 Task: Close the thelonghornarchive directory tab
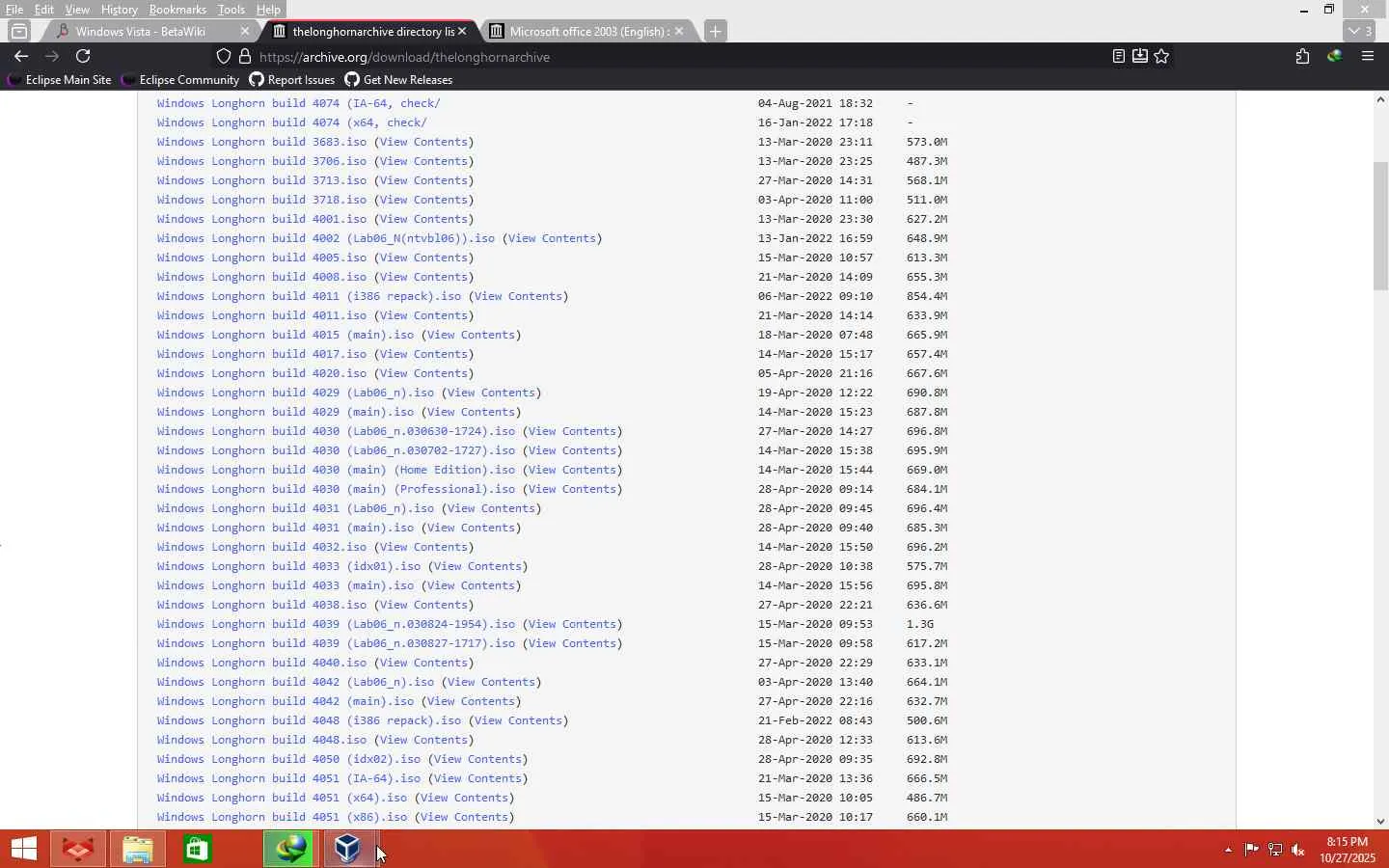point(462,32)
